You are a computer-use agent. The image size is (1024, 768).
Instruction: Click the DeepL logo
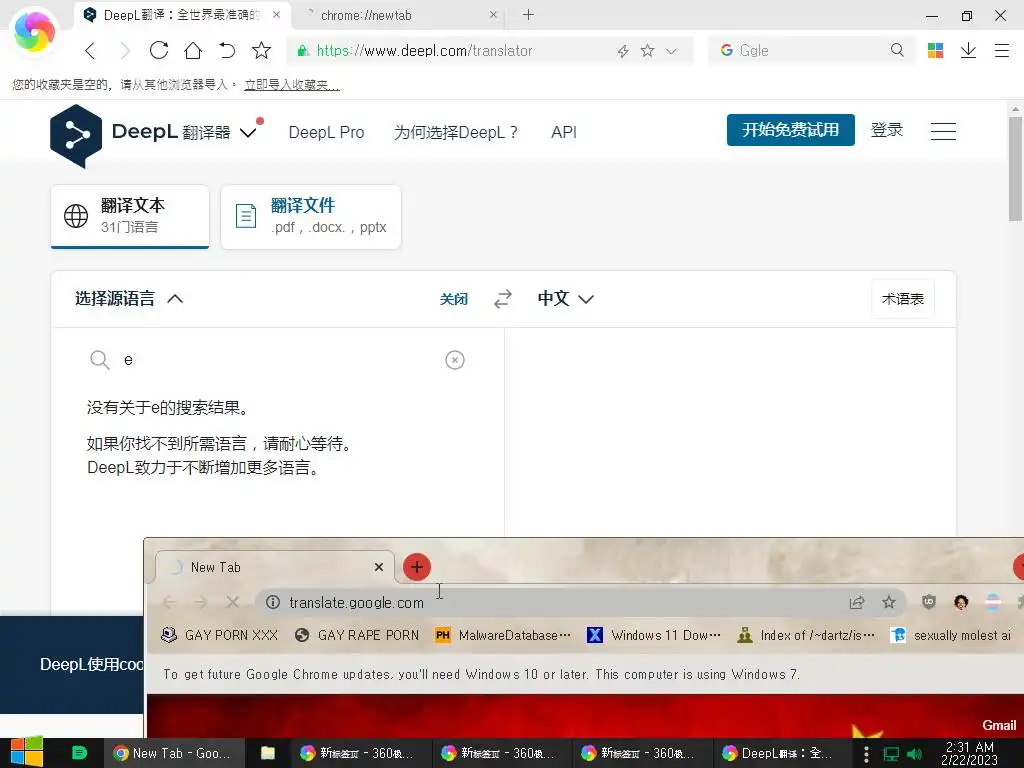pos(76,136)
